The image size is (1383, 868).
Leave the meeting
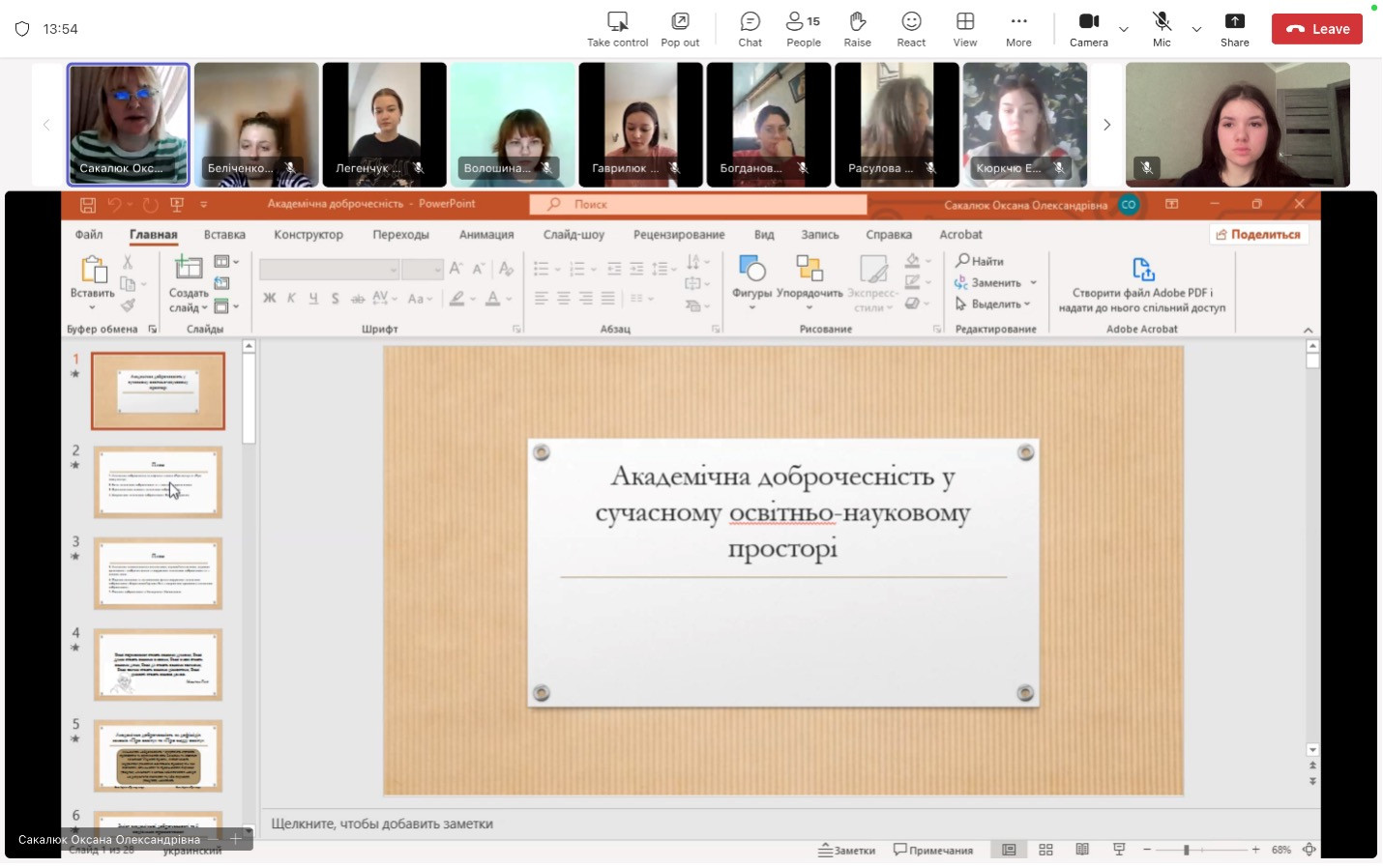pyautogui.click(x=1316, y=29)
